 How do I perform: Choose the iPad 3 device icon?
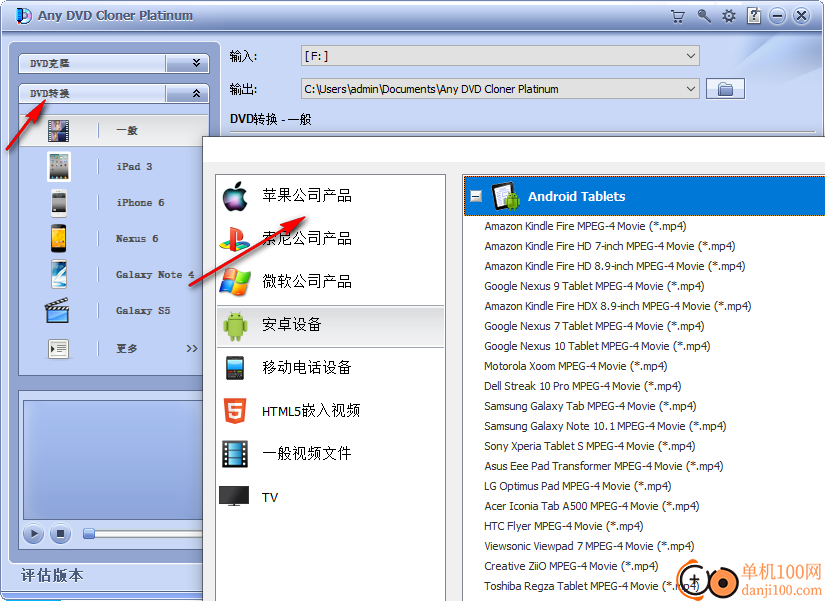click(58, 167)
